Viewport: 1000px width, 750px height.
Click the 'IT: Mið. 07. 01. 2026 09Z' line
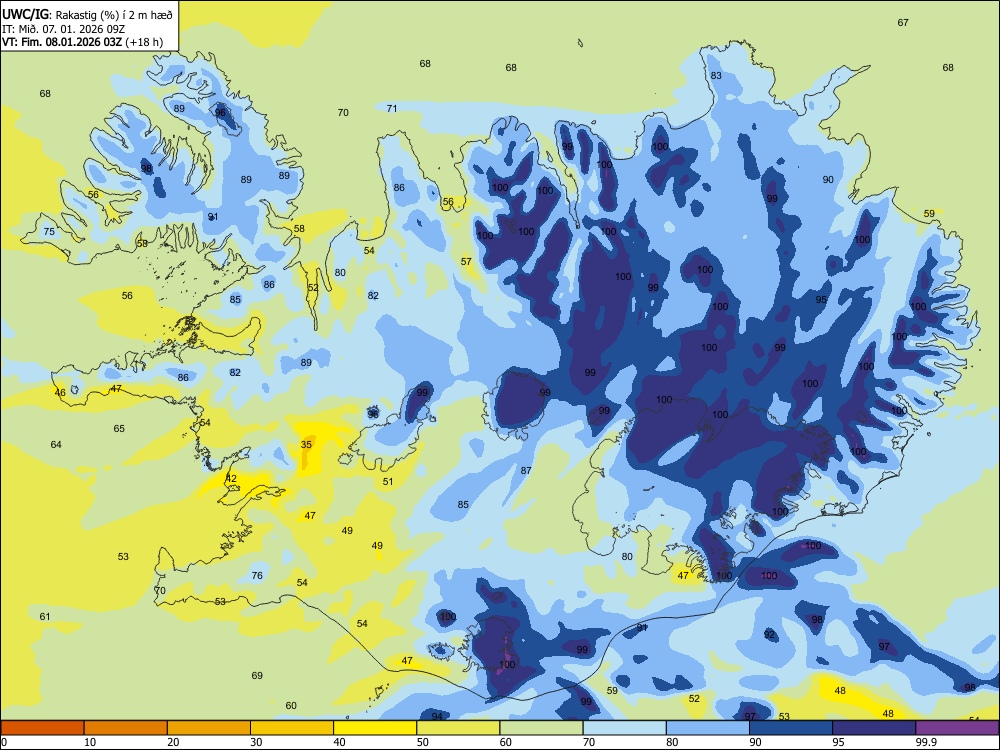[62, 29]
